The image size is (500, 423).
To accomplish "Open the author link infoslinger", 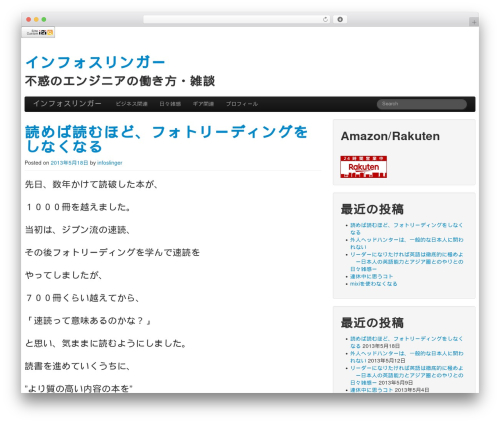I will pyautogui.click(x=110, y=163).
